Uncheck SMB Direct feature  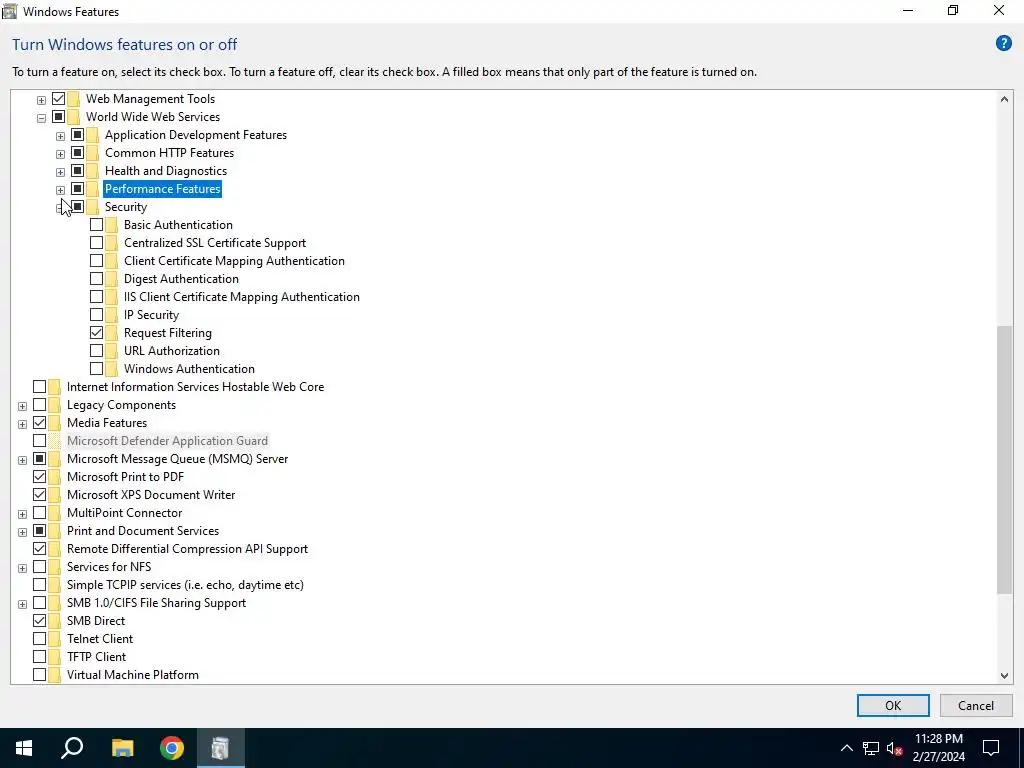39,620
